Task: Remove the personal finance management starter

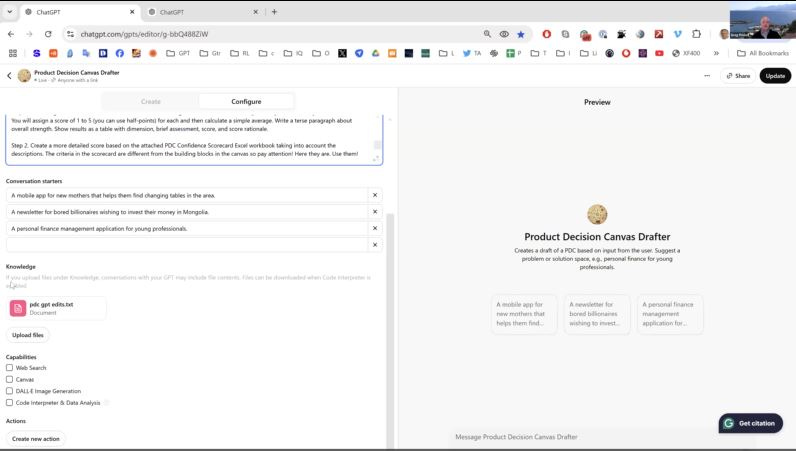Action: click(375, 229)
